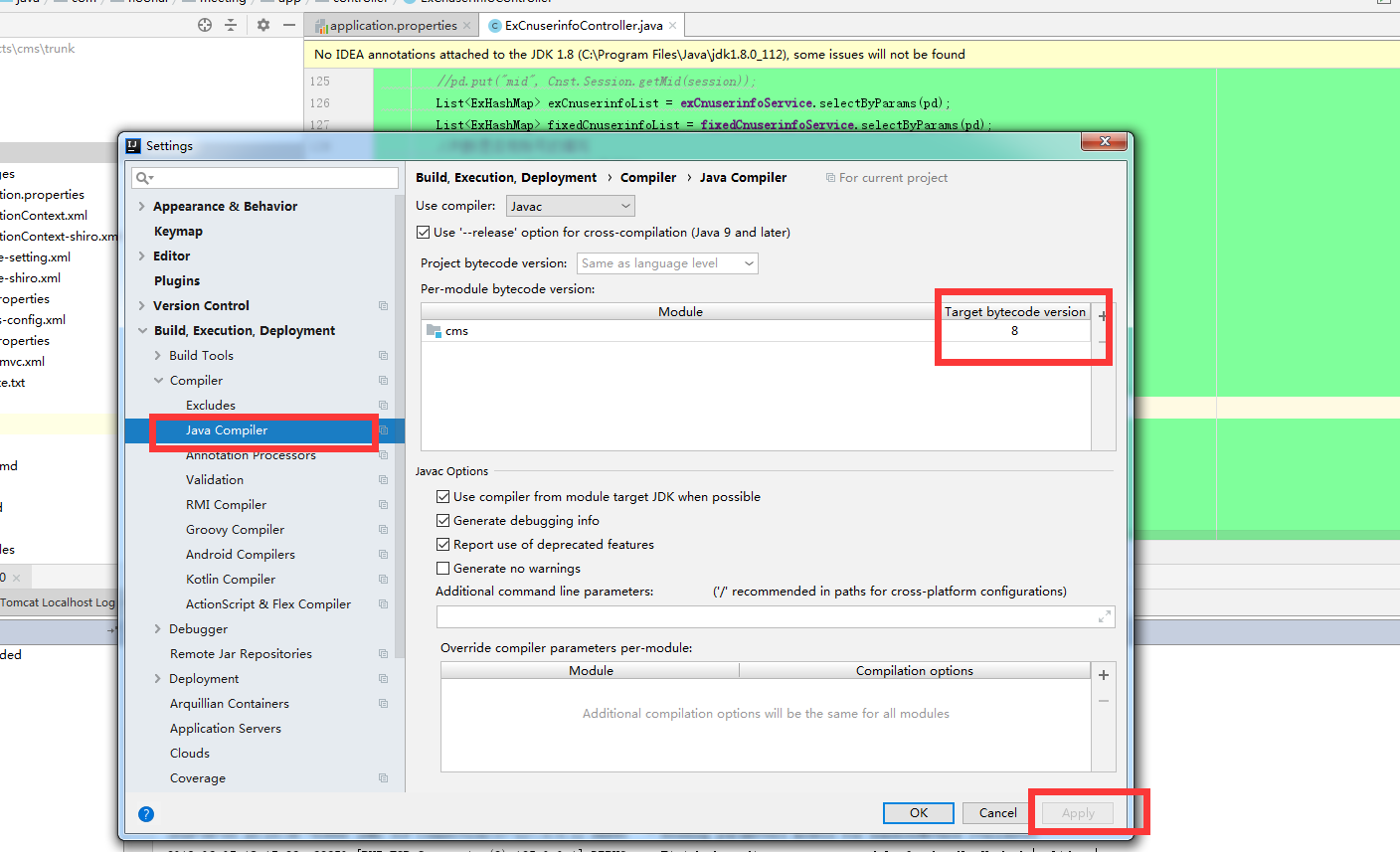
Task: Click the settings search input field
Action: click(x=265, y=178)
